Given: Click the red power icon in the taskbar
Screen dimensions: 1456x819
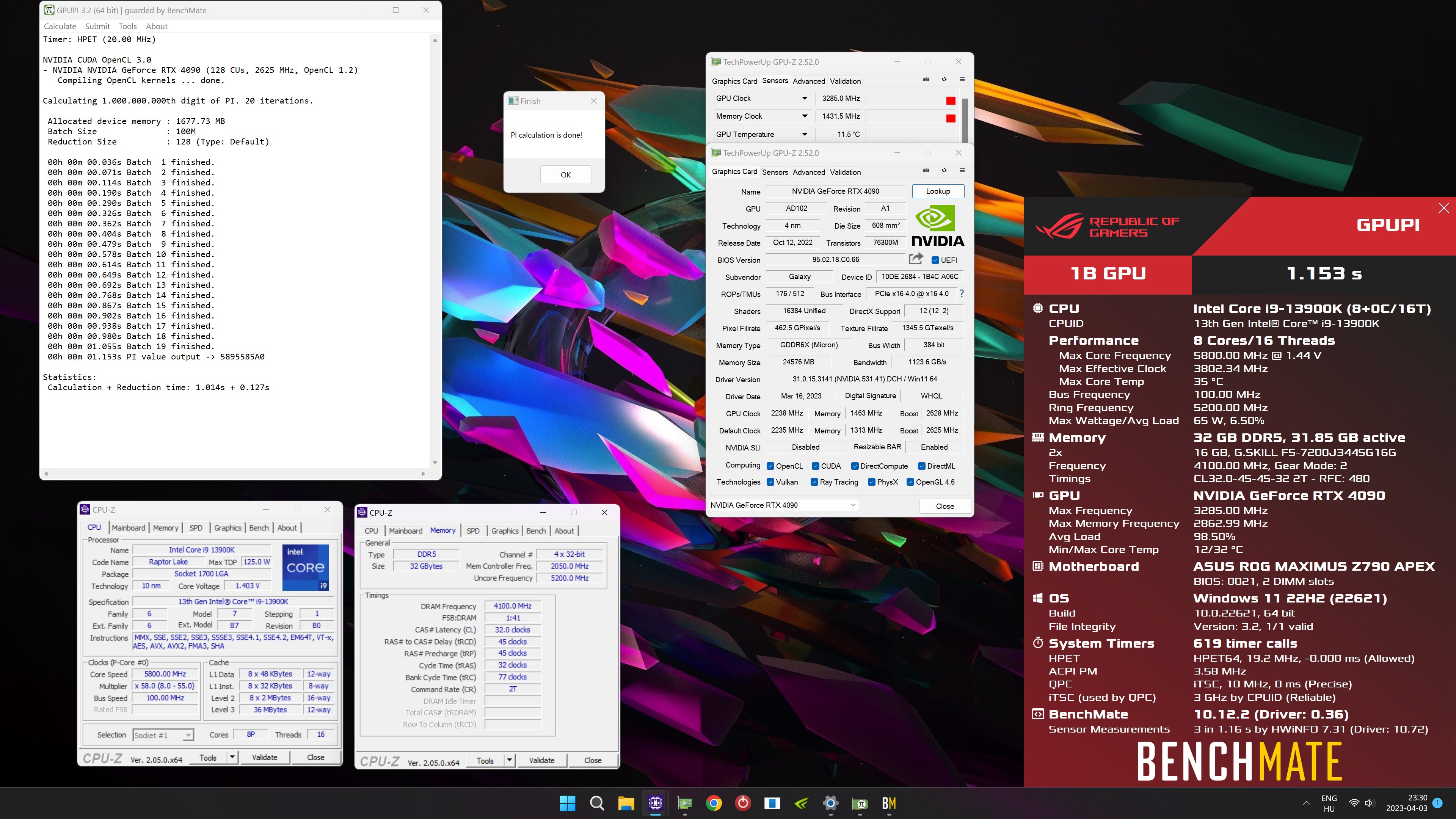Looking at the screenshot, I should [x=743, y=803].
